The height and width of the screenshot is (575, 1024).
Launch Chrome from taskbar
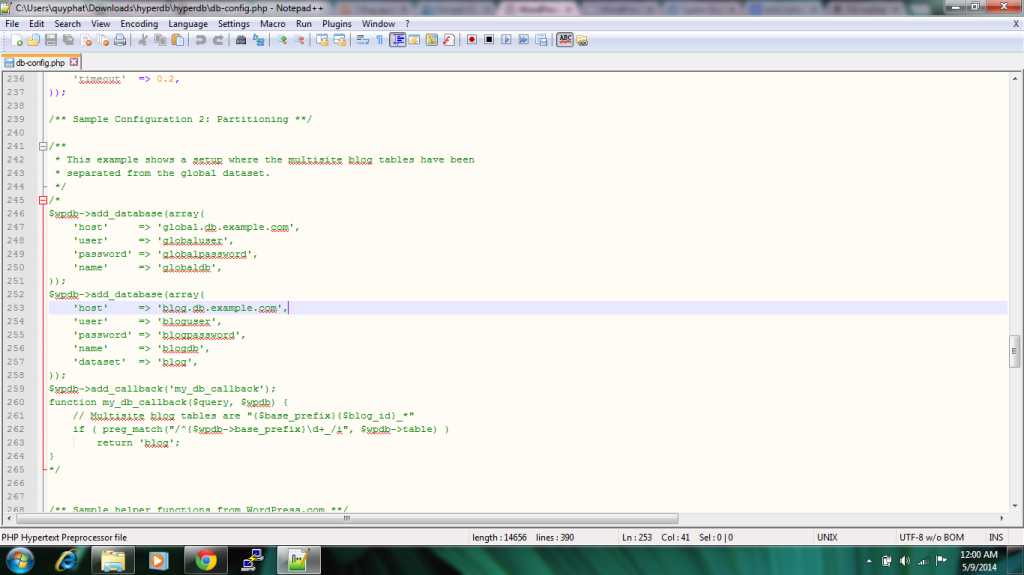click(206, 561)
